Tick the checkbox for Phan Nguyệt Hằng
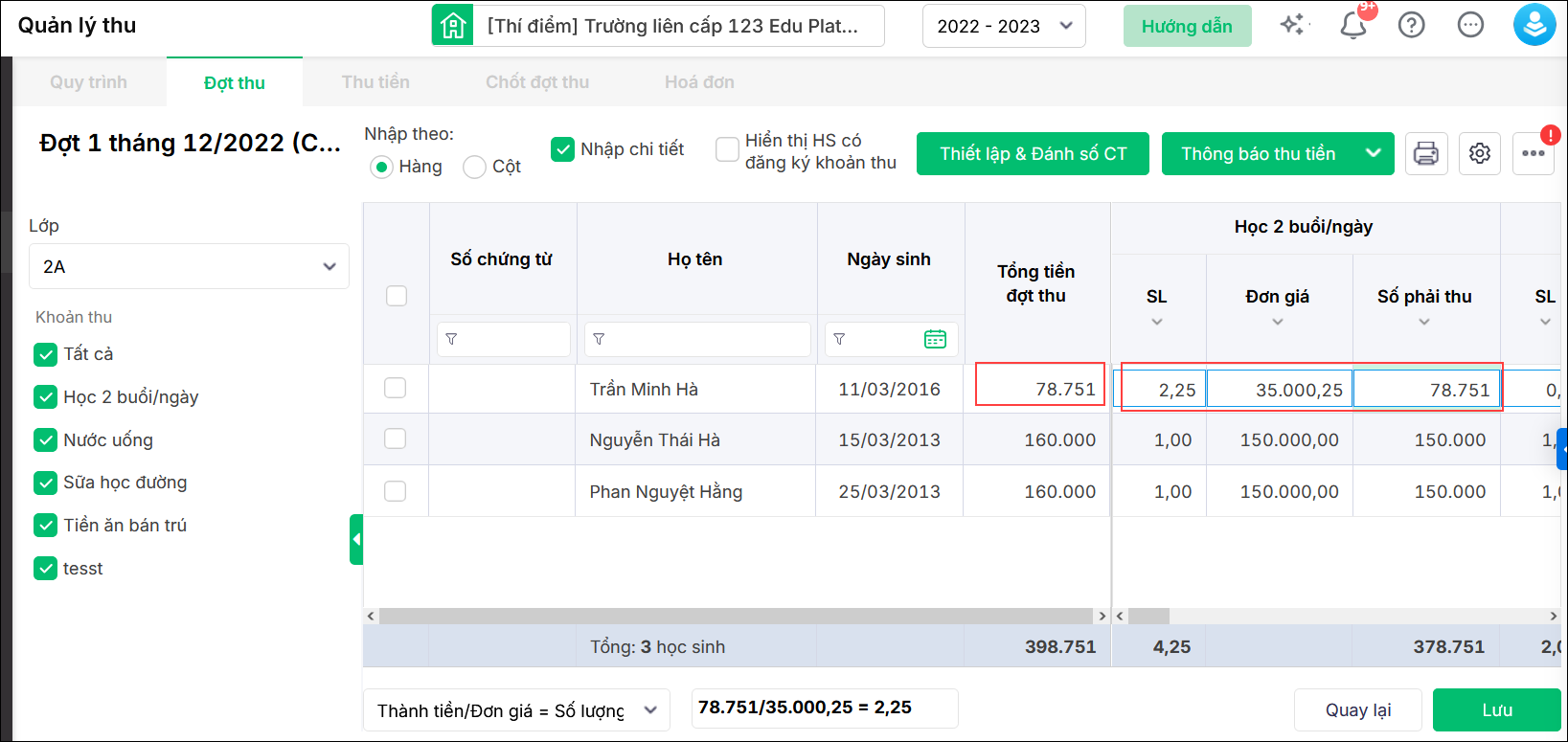The height and width of the screenshot is (742, 1568). click(395, 491)
